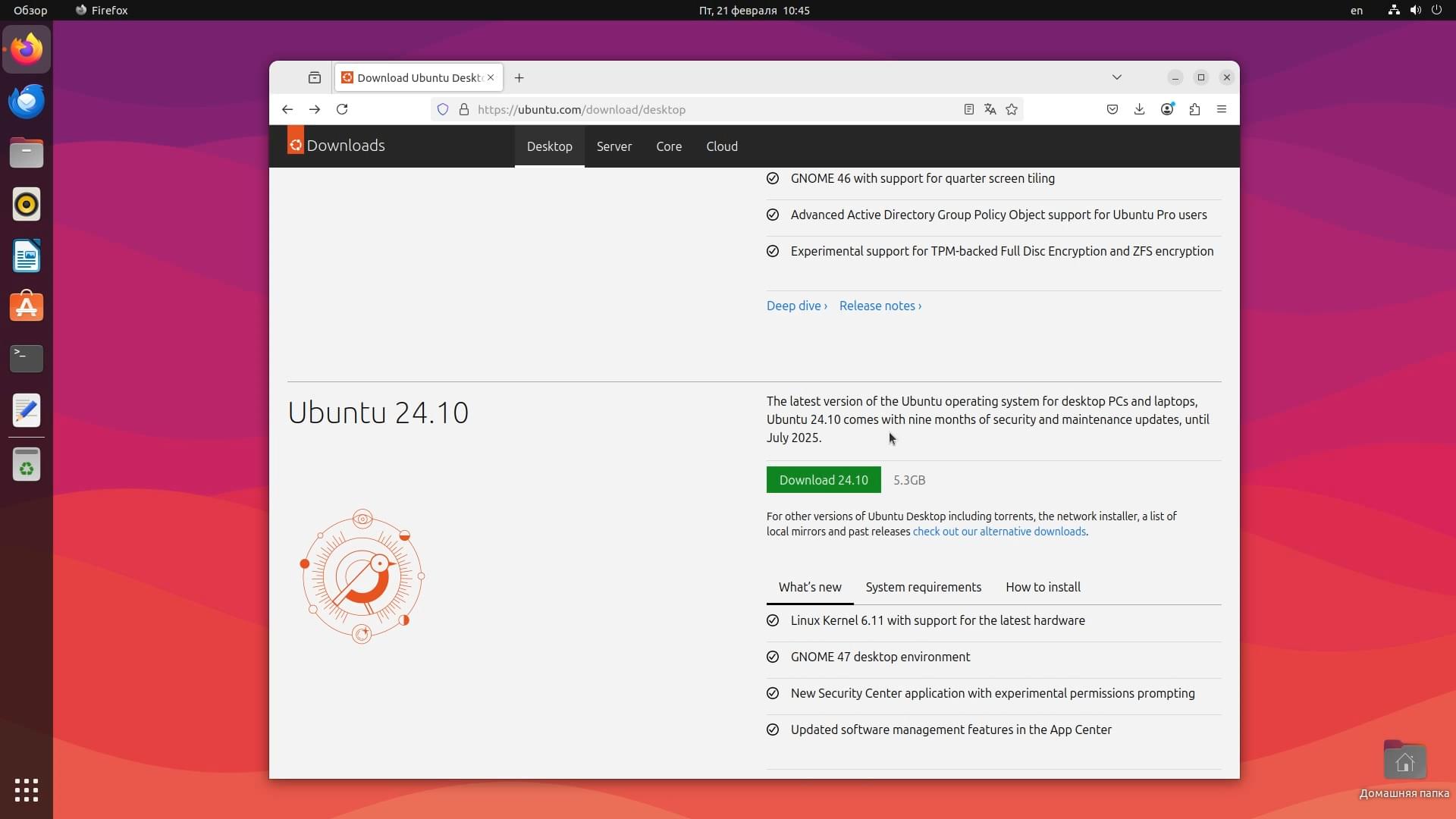View site security via padlock icon
Viewport: 1456px width, 819px height.
(x=464, y=109)
